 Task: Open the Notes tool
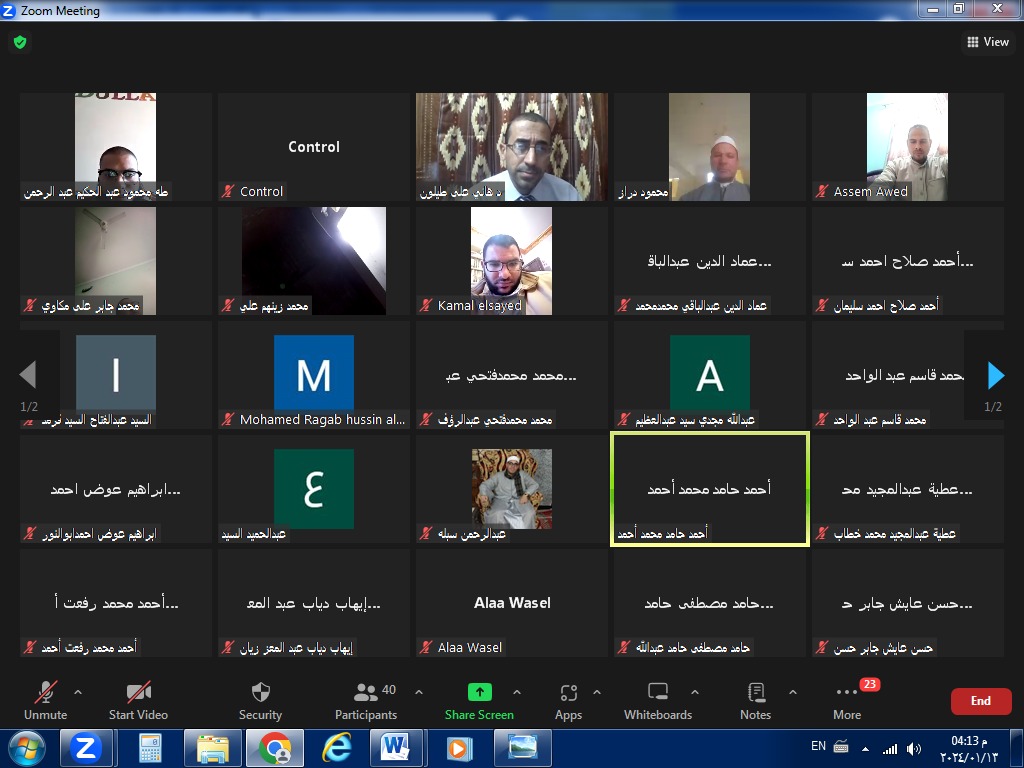point(755,700)
